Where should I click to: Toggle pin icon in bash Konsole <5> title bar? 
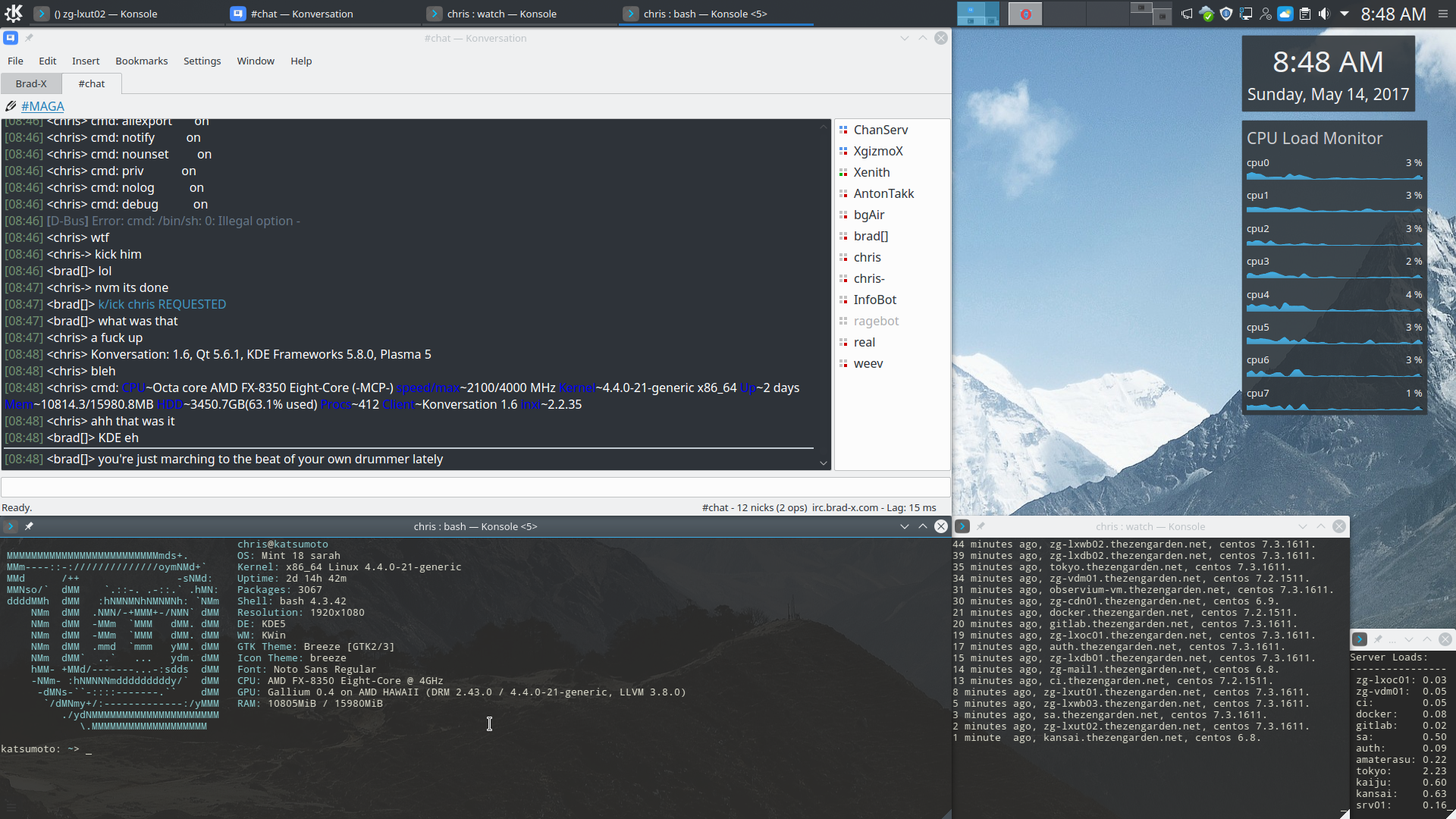point(29,526)
